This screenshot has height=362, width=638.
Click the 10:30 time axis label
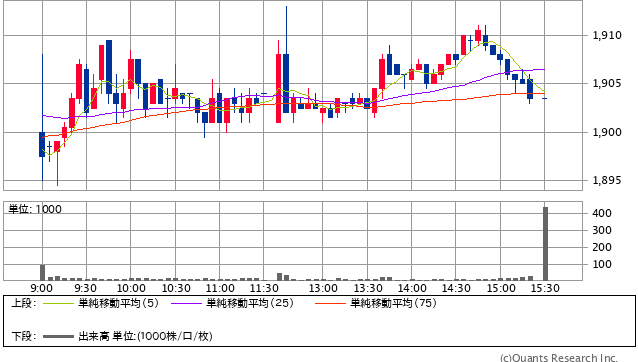(176, 288)
